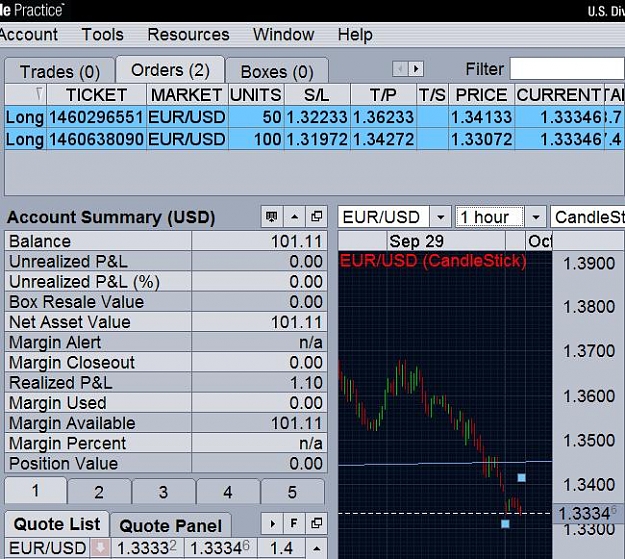This screenshot has width=625, height=559.
Task: Select order ticket 1460638090
Action: click(x=96, y=140)
